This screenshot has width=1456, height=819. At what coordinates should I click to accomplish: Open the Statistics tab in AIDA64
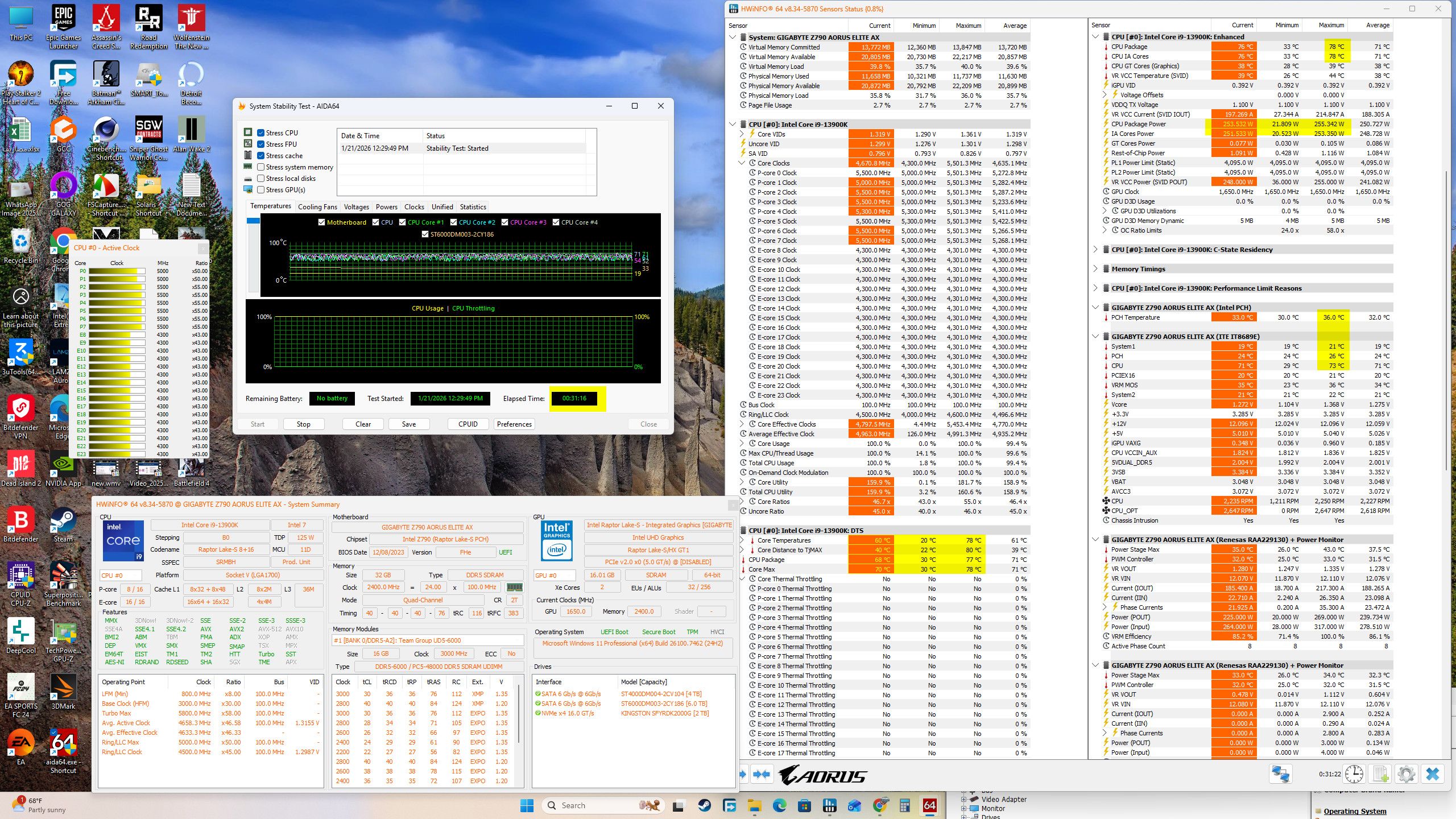(x=473, y=207)
